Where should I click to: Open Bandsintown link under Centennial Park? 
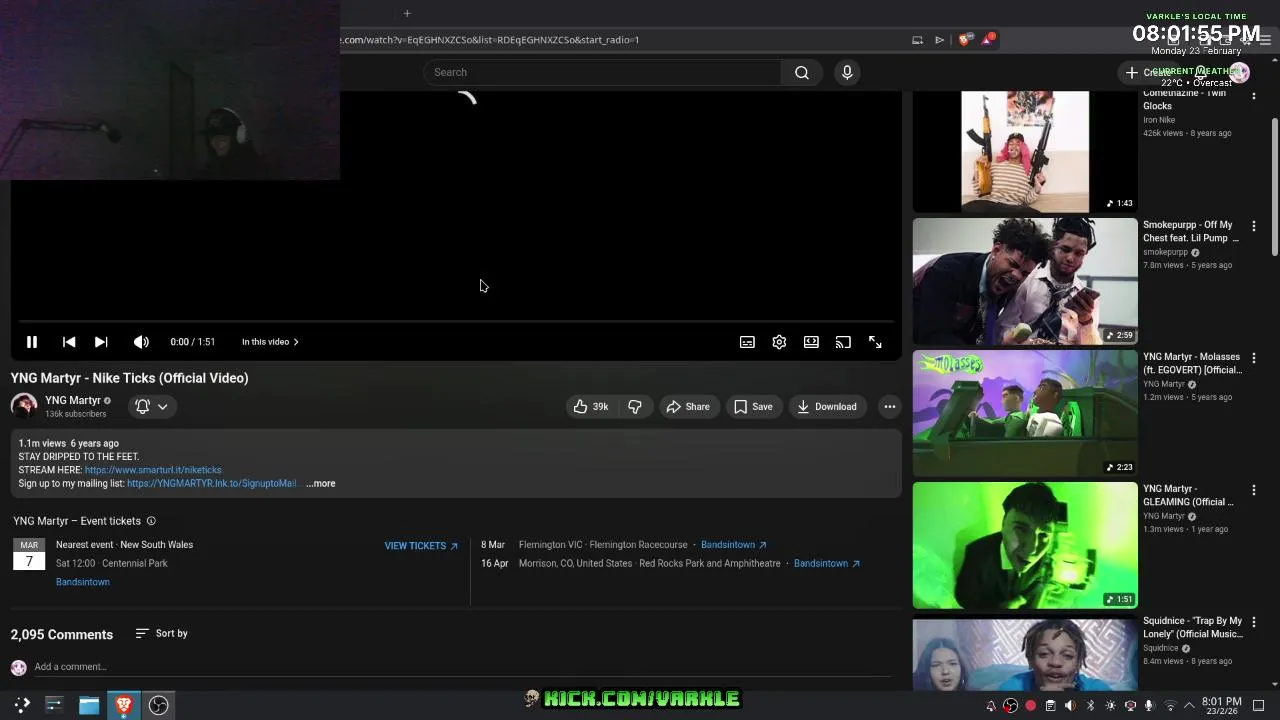(x=83, y=582)
